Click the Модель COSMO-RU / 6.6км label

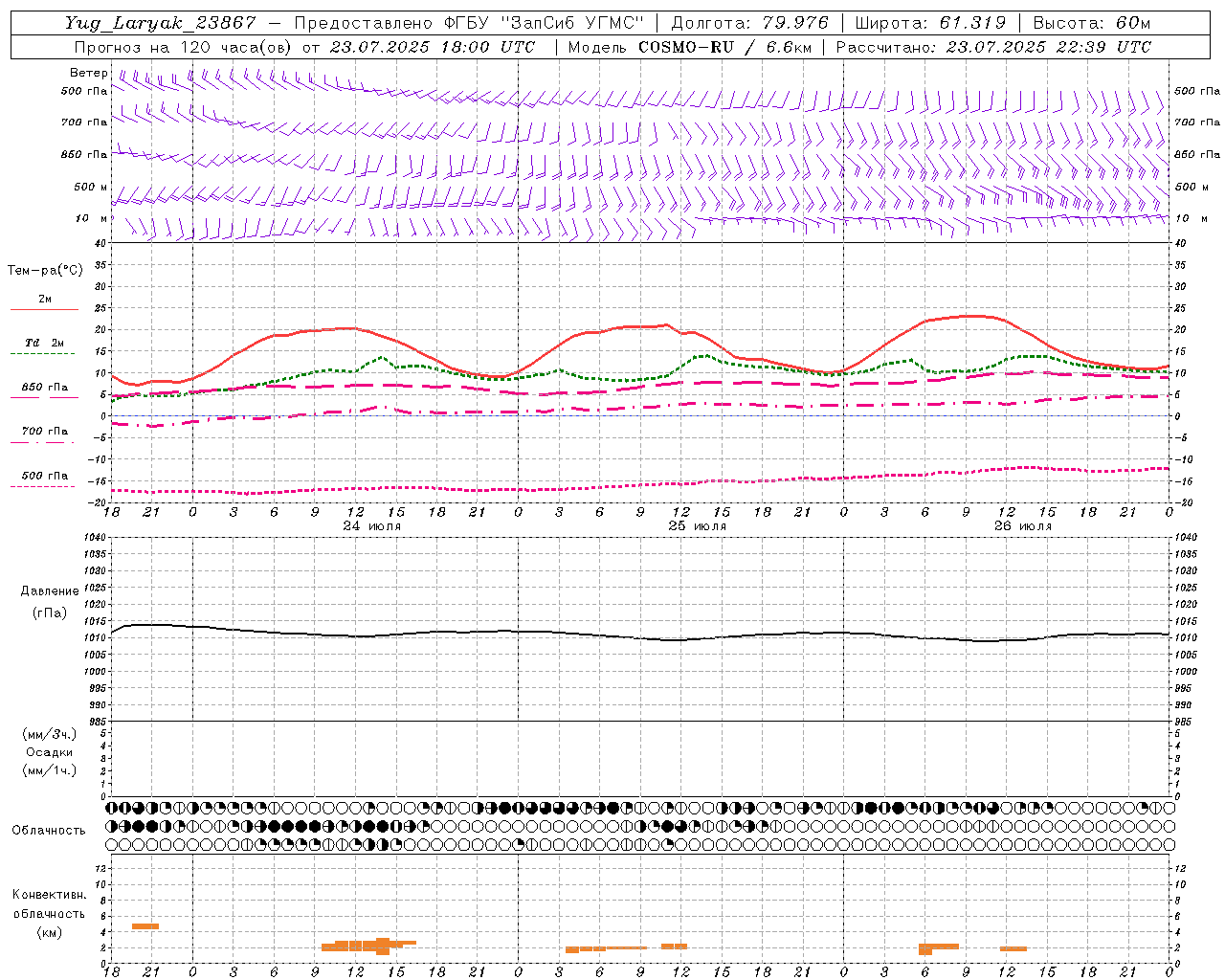(689, 47)
